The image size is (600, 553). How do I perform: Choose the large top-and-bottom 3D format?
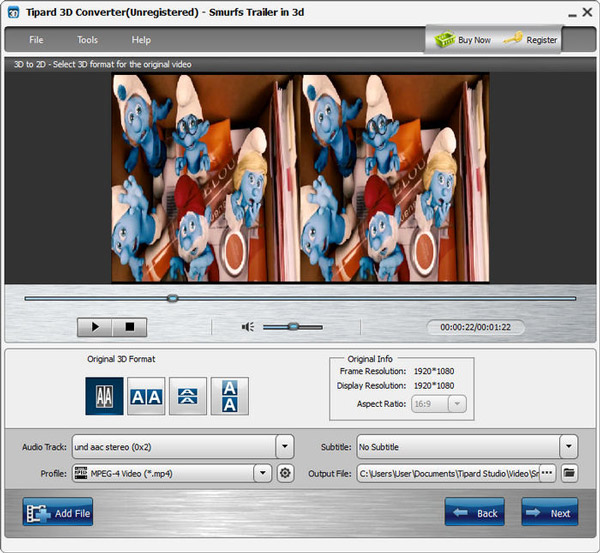pos(230,396)
